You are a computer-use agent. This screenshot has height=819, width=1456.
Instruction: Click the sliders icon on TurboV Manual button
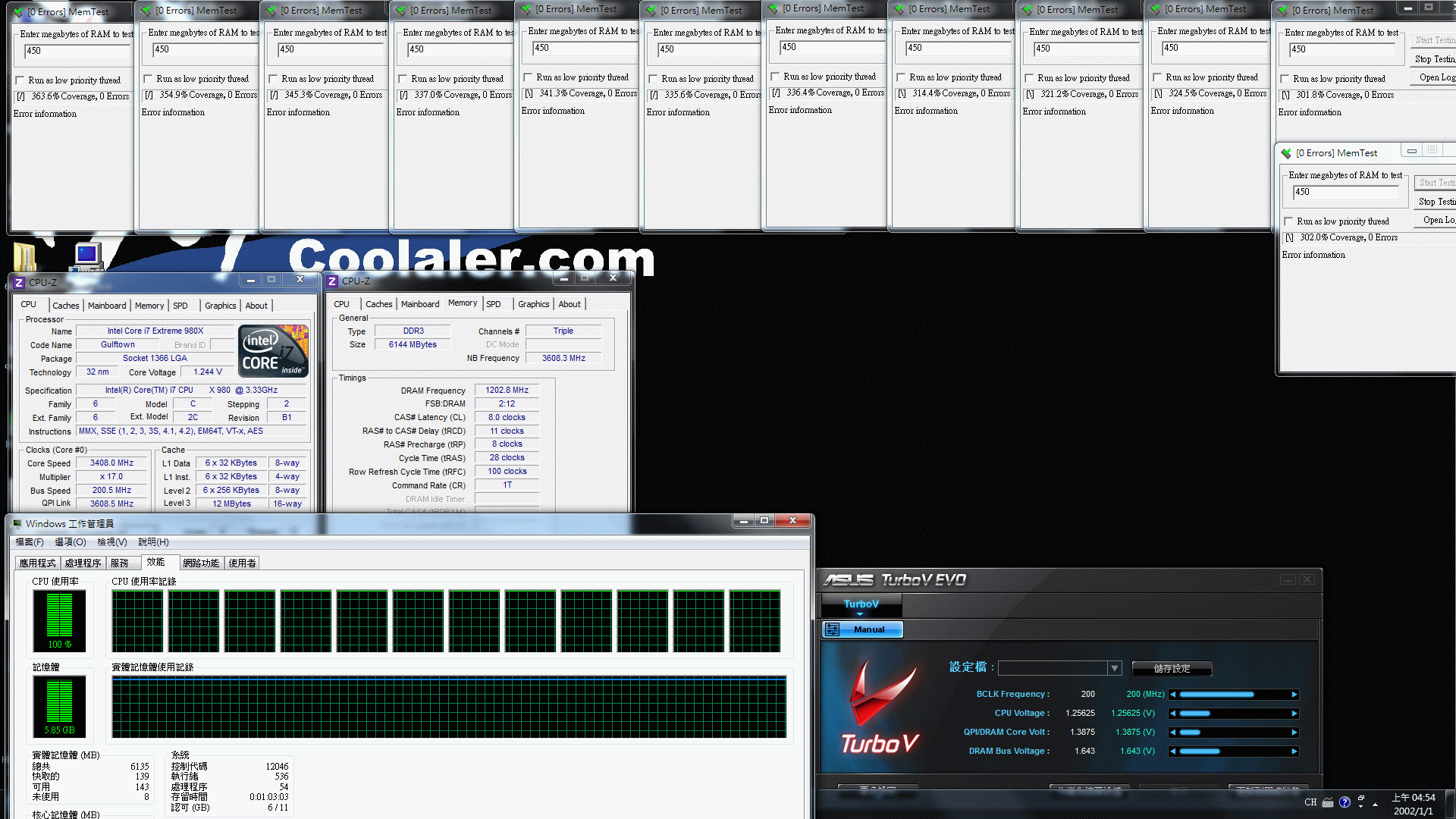pyautogui.click(x=833, y=629)
